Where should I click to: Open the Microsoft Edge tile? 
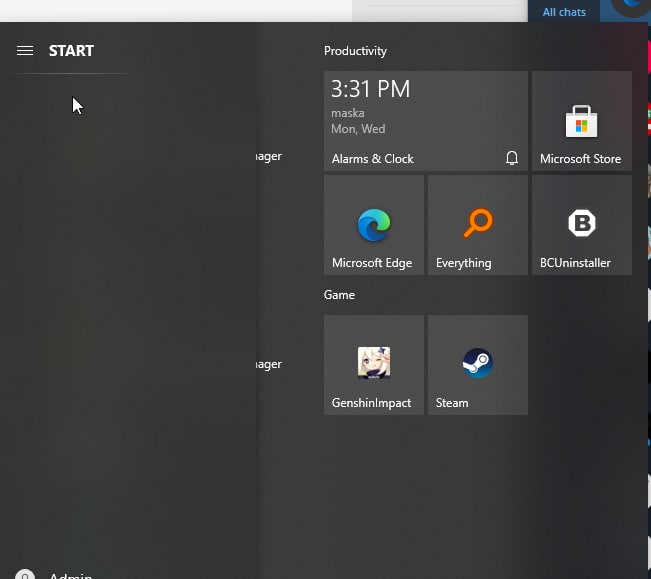[x=374, y=225]
